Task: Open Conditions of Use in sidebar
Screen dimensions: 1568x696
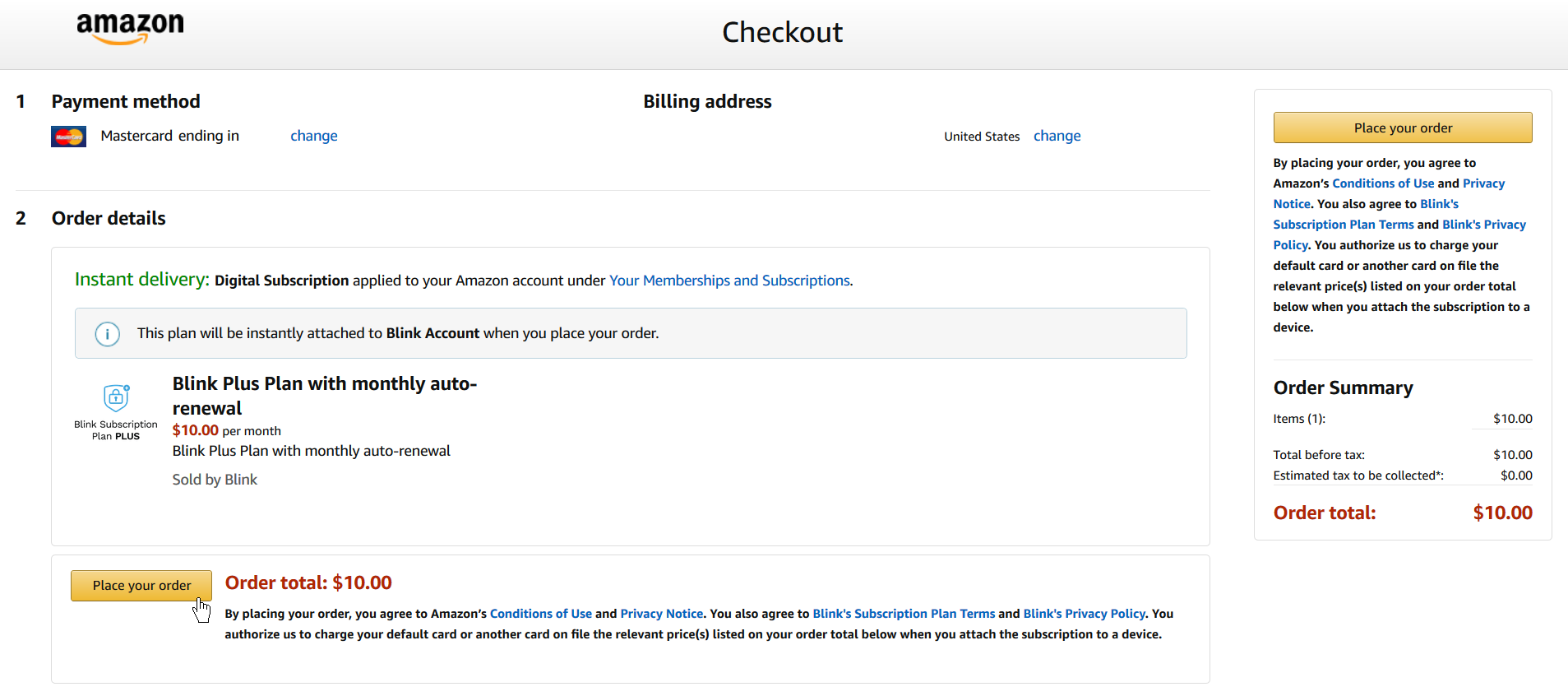Action: [x=1383, y=183]
